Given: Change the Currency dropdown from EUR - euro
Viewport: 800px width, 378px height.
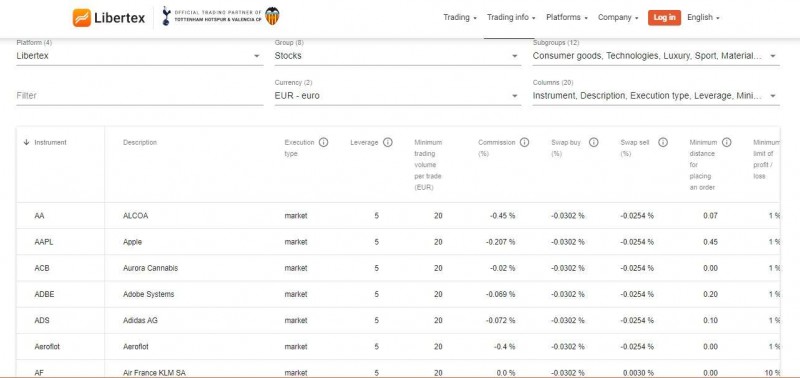Looking at the screenshot, I should [398, 96].
